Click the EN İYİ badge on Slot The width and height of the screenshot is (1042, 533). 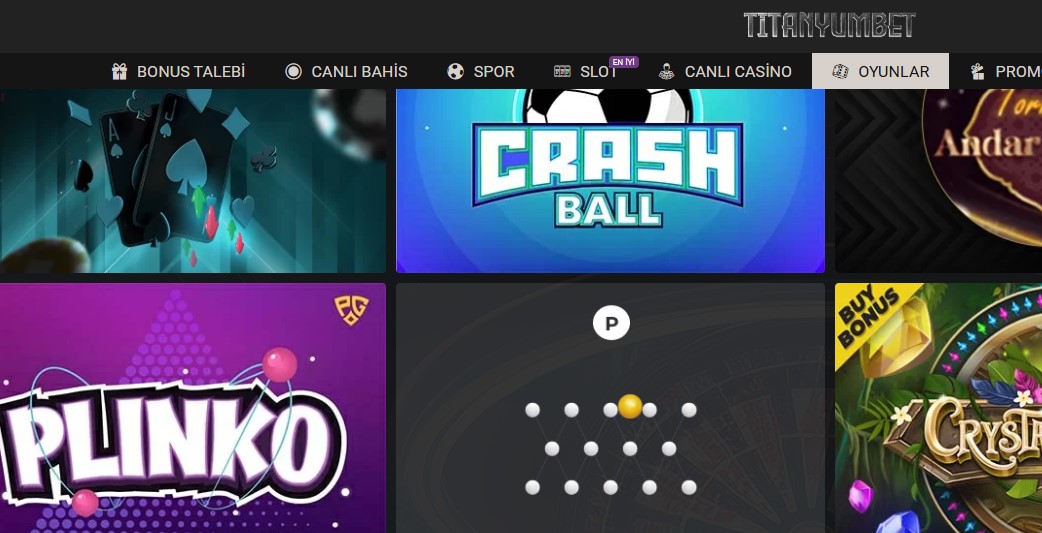pos(623,62)
